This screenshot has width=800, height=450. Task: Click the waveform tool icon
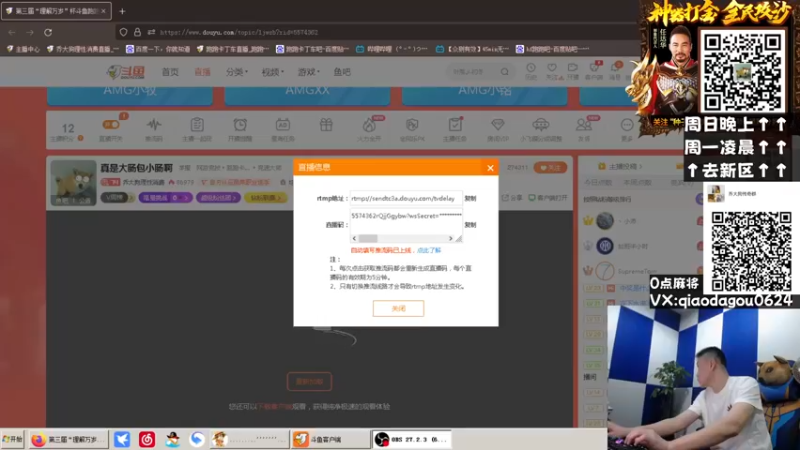click(154, 125)
